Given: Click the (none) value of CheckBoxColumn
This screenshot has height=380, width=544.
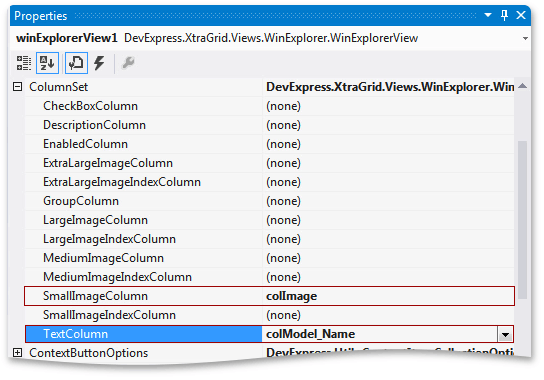Looking at the screenshot, I should (283, 106).
